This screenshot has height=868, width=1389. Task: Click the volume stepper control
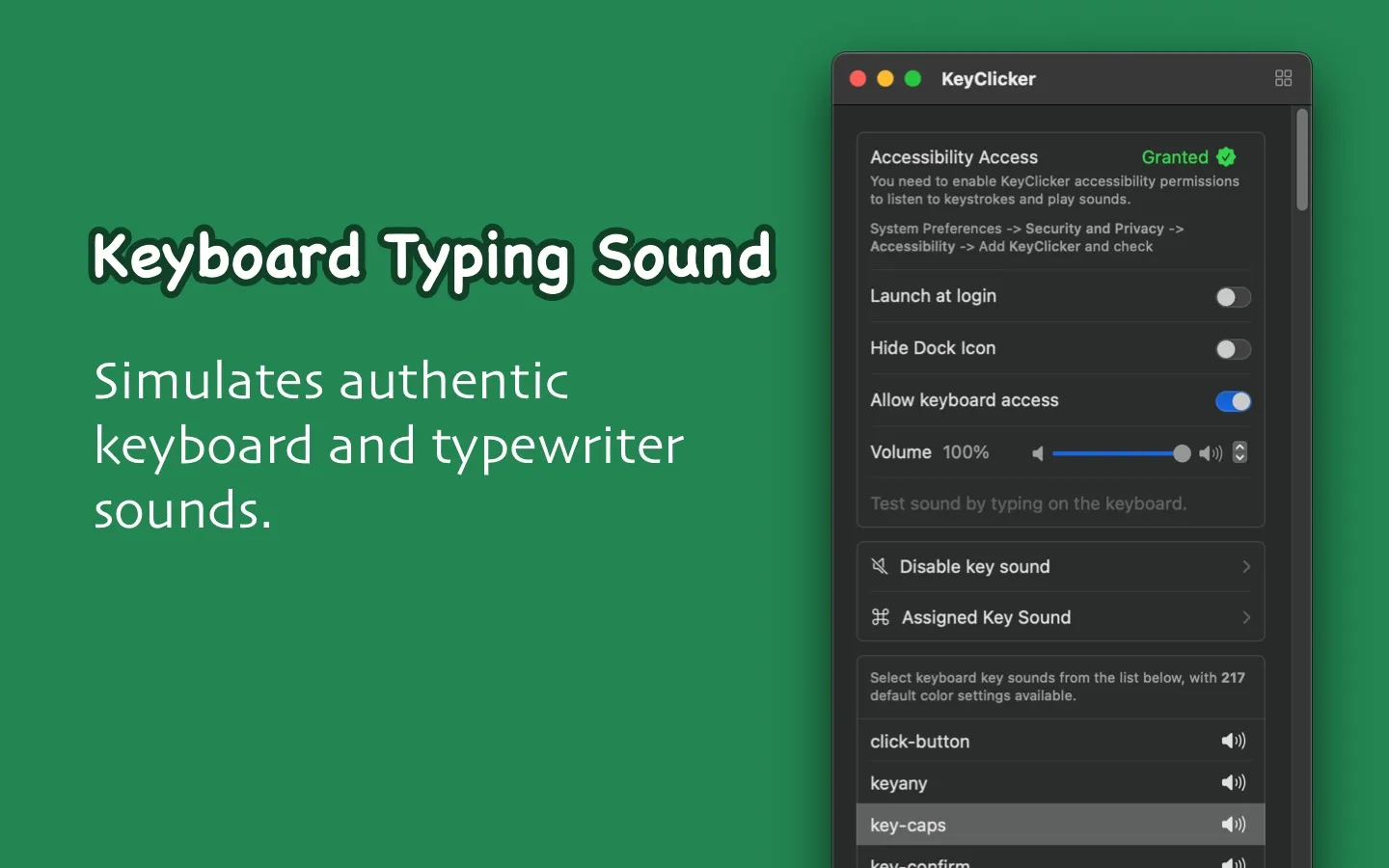1239,452
